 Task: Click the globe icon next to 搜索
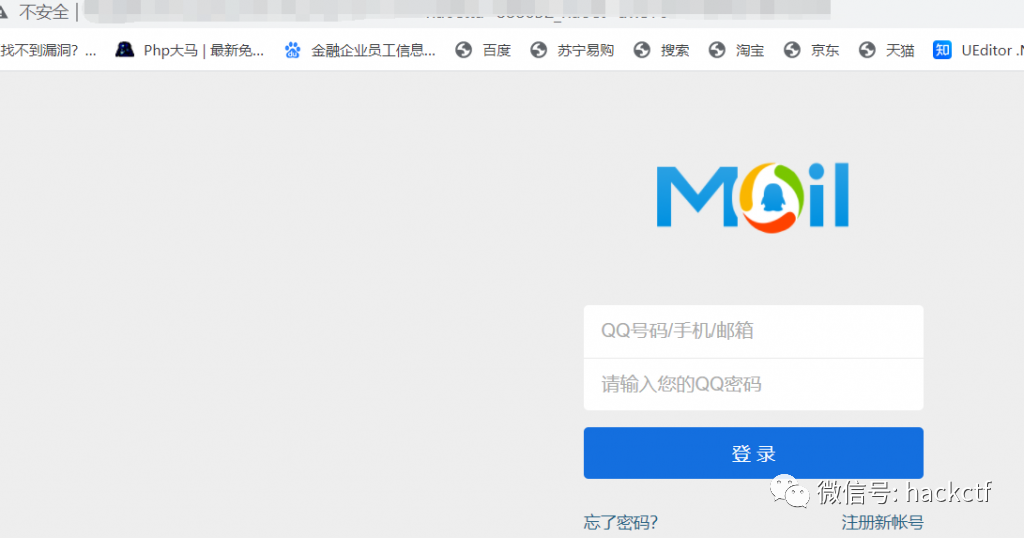(642, 50)
